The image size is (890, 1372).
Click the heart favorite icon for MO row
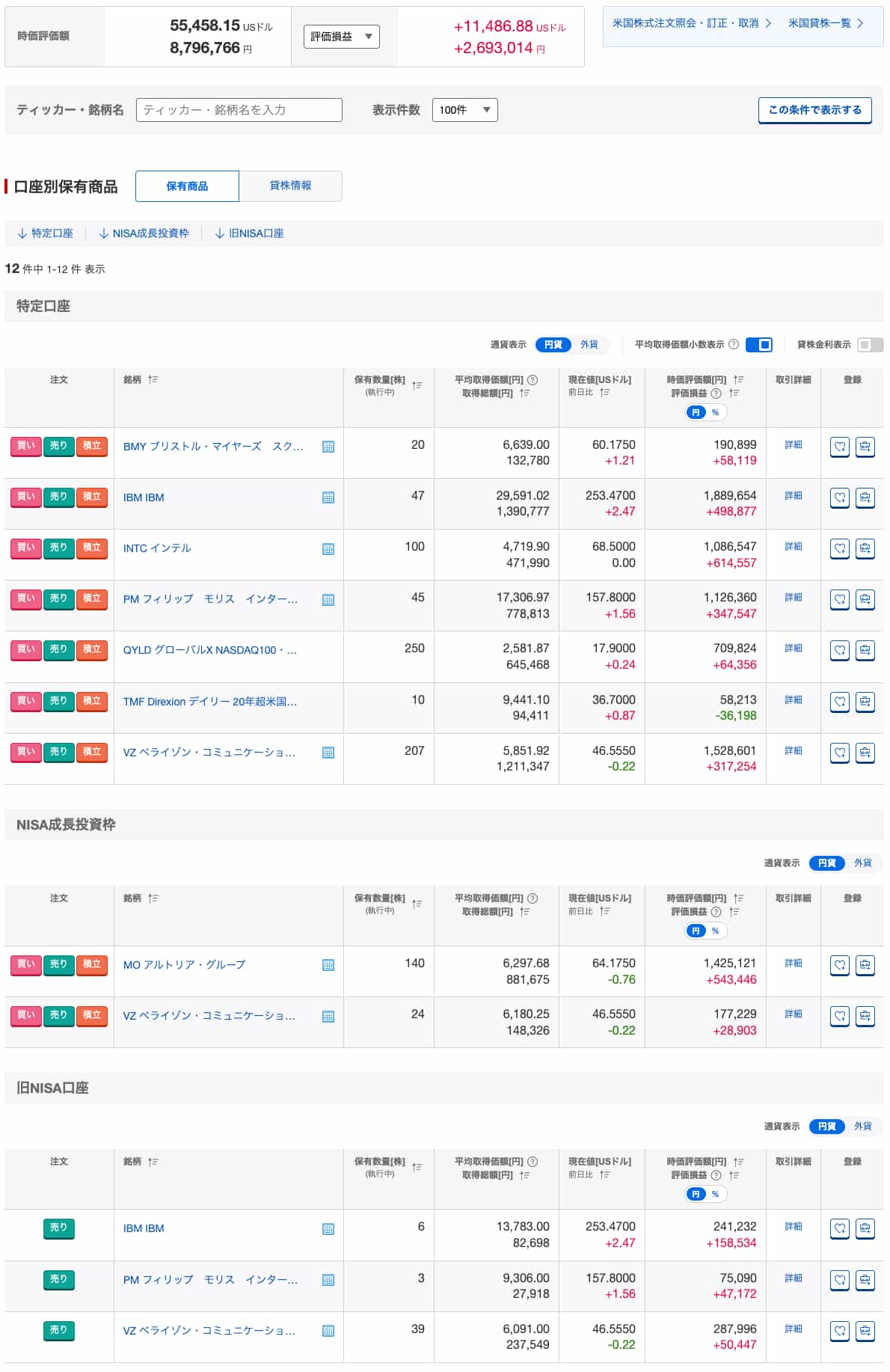840,965
